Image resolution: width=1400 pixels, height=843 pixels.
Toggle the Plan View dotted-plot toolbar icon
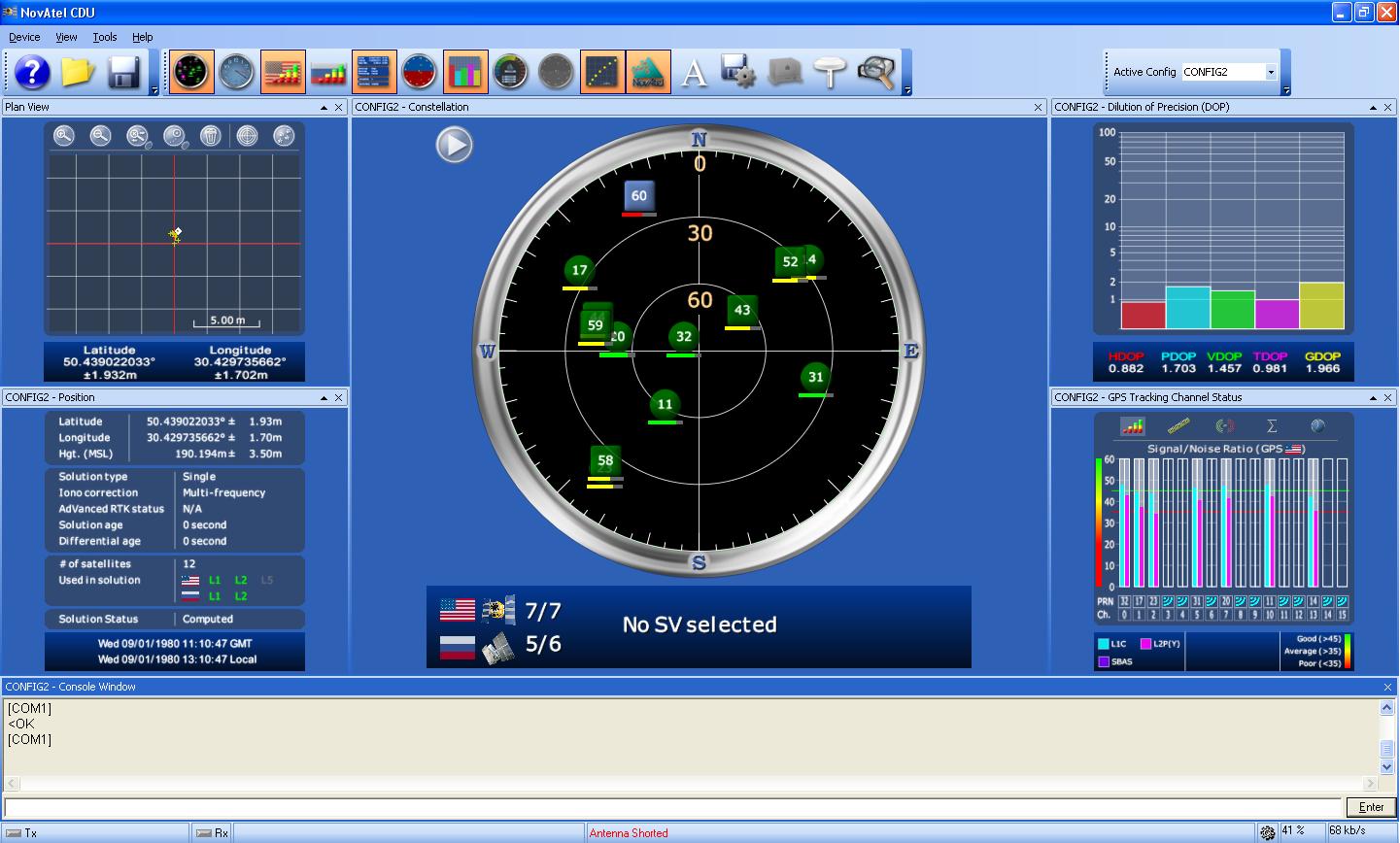pyautogui.click(x=602, y=72)
